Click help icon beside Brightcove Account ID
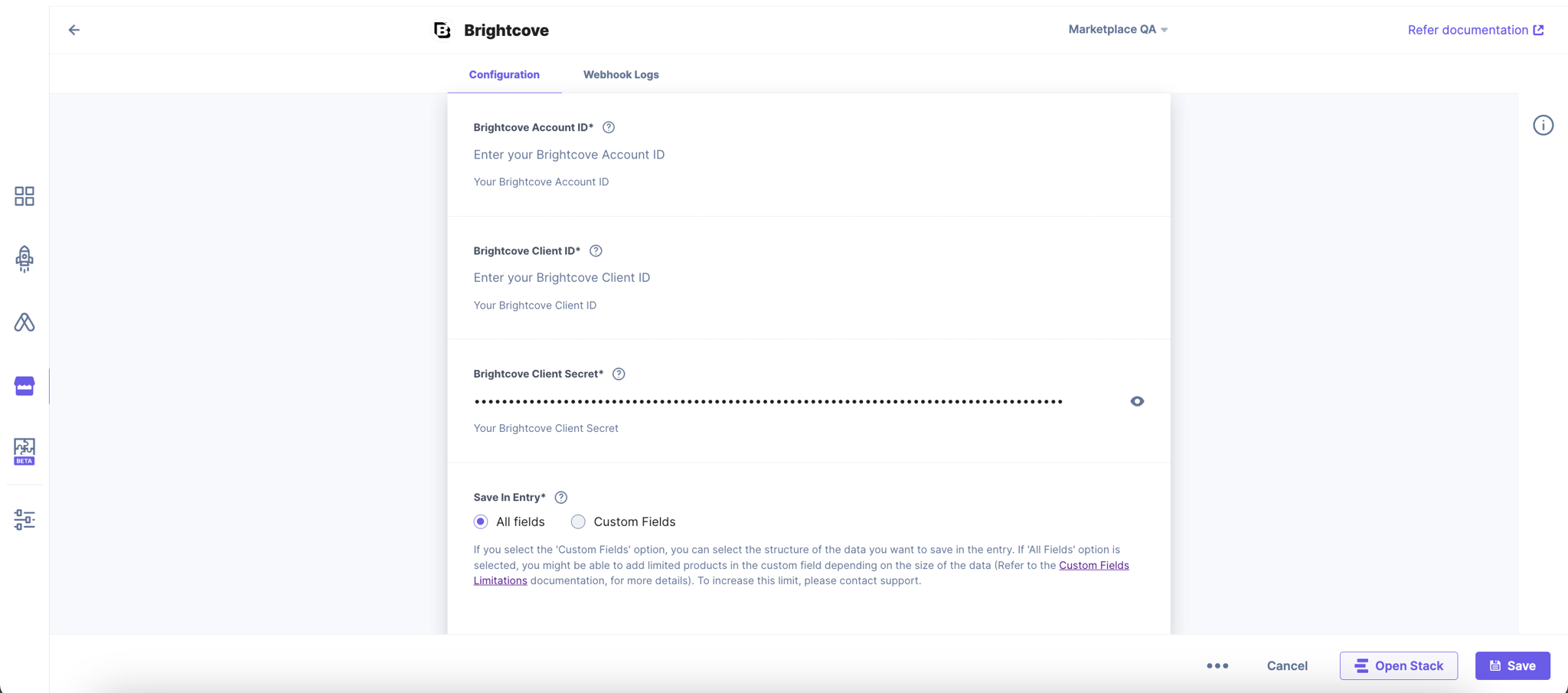Viewport: 1568px width, 693px height. pyautogui.click(x=609, y=127)
